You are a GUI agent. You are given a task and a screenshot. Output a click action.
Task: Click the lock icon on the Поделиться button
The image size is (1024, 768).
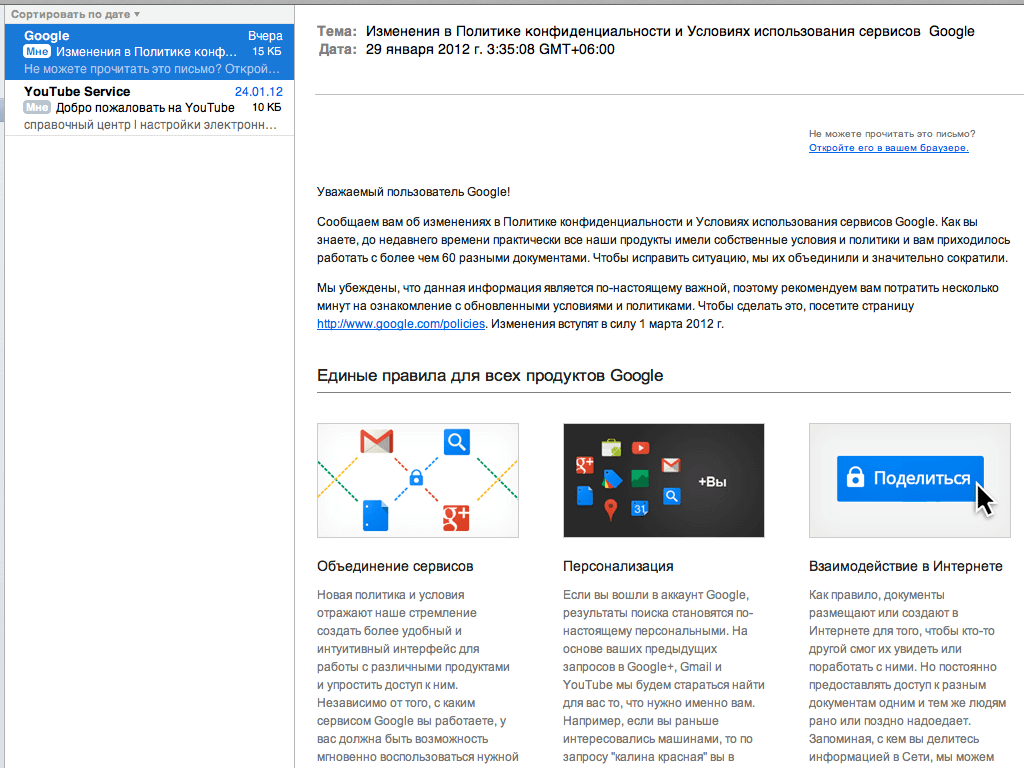click(x=855, y=477)
